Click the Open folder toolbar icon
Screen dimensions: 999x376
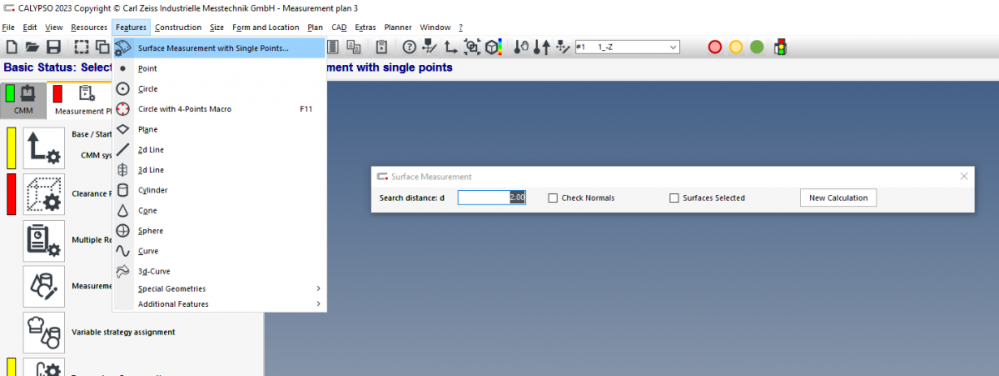click(x=32, y=47)
